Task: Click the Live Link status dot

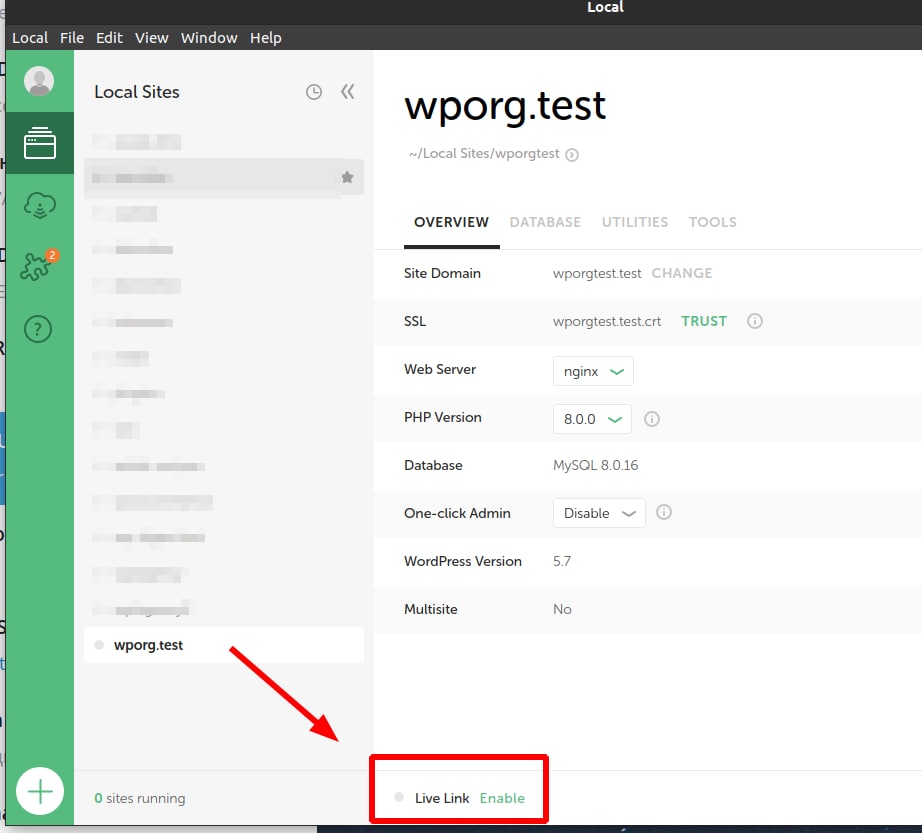Action: point(399,797)
